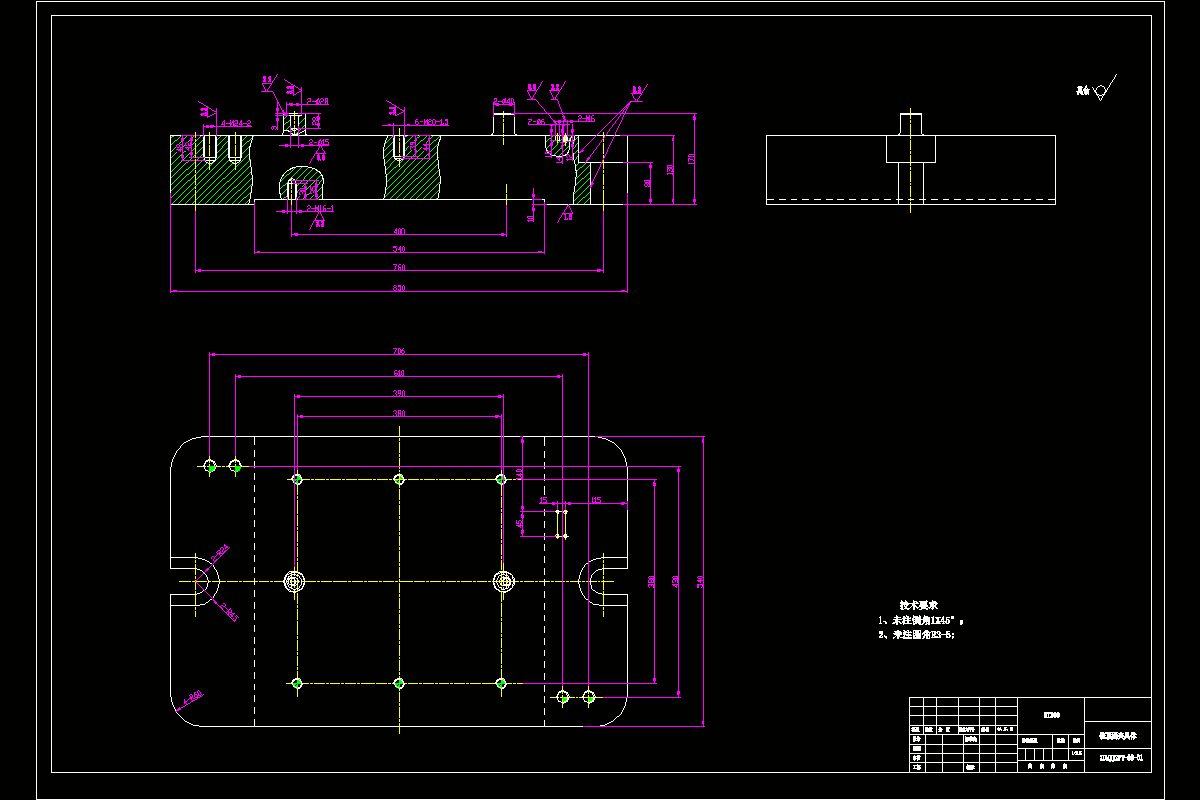Click technical requirement line 2 text
The height and width of the screenshot is (800, 1200).
click(917, 634)
